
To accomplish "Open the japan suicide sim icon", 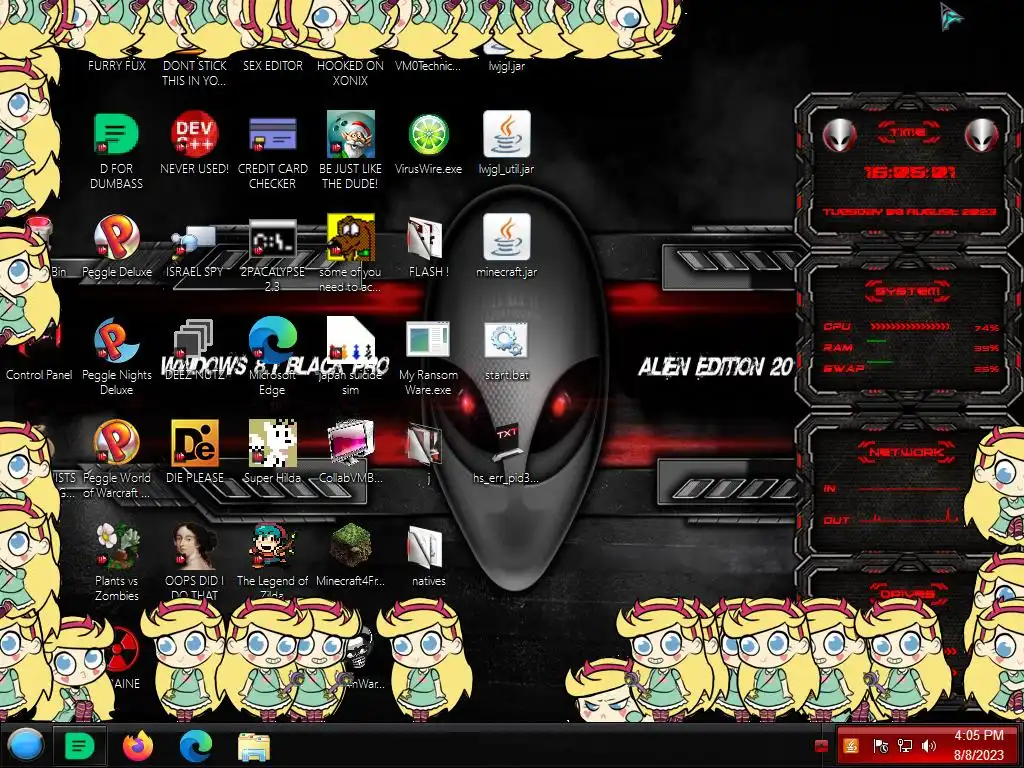I will tap(351, 340).
